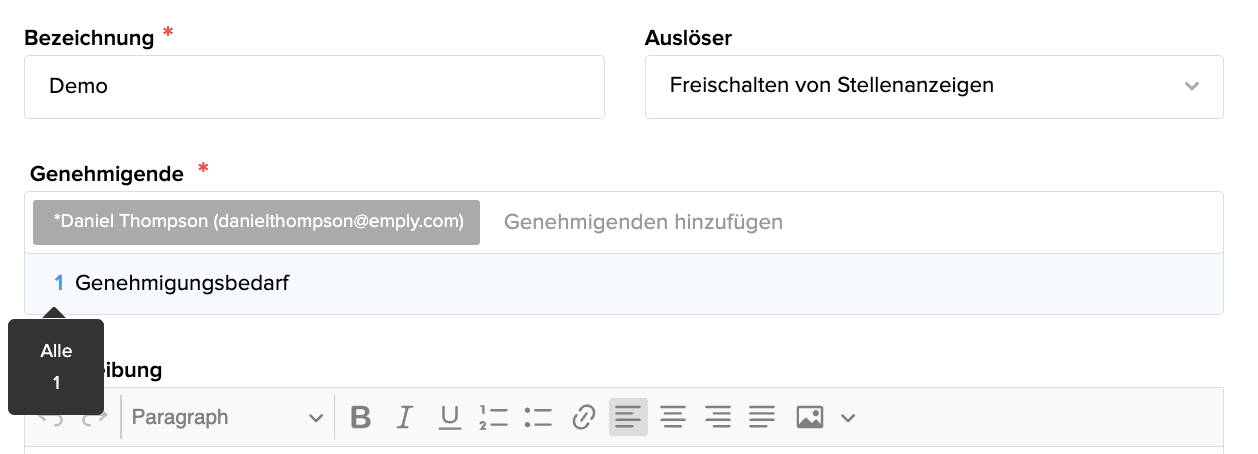Click the redo arrow in editor

pos(94,418)
